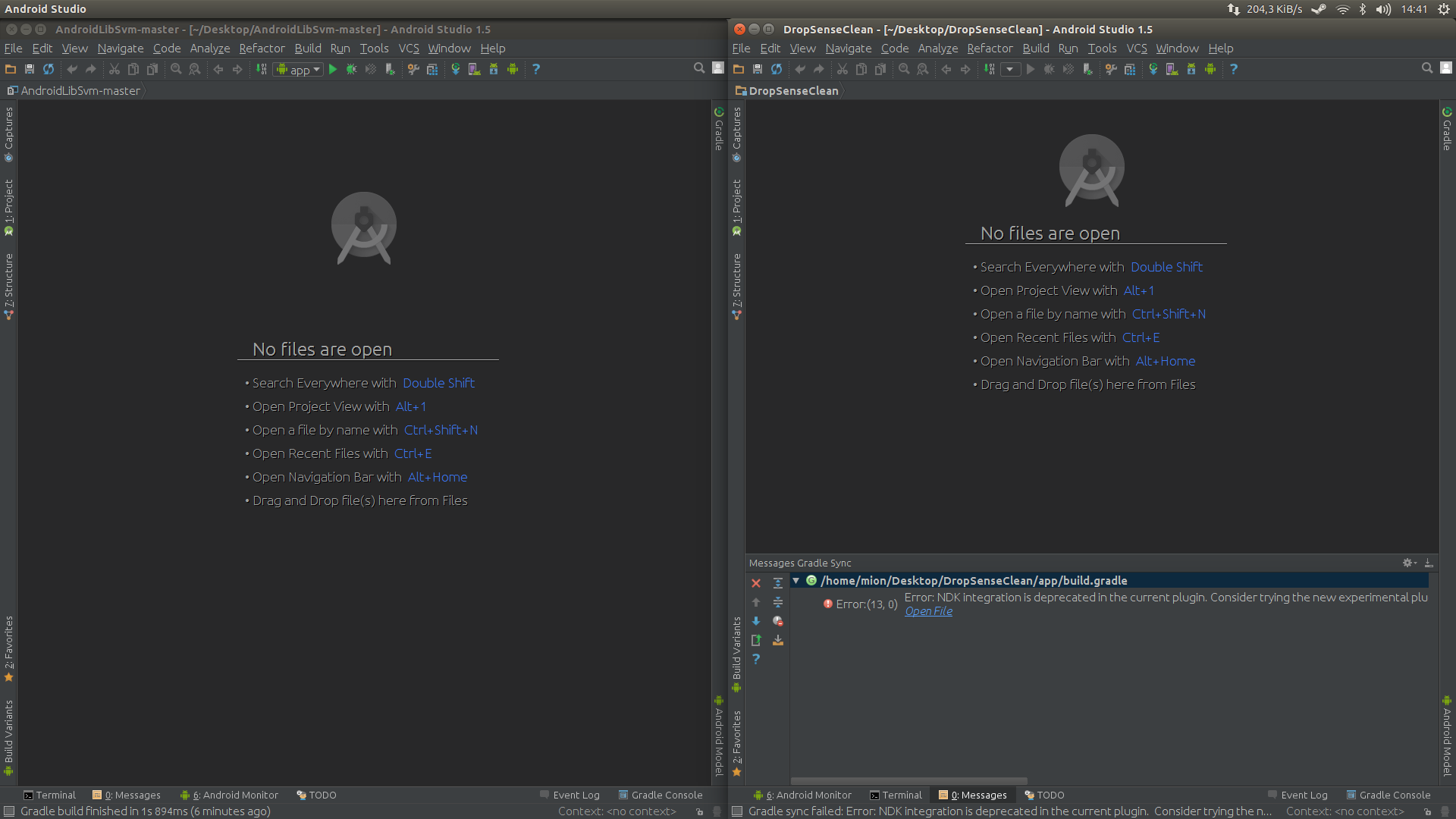
Task: Open AVD Manager in AndroidLibSvm window toolbar
Action: coord(475,69)
